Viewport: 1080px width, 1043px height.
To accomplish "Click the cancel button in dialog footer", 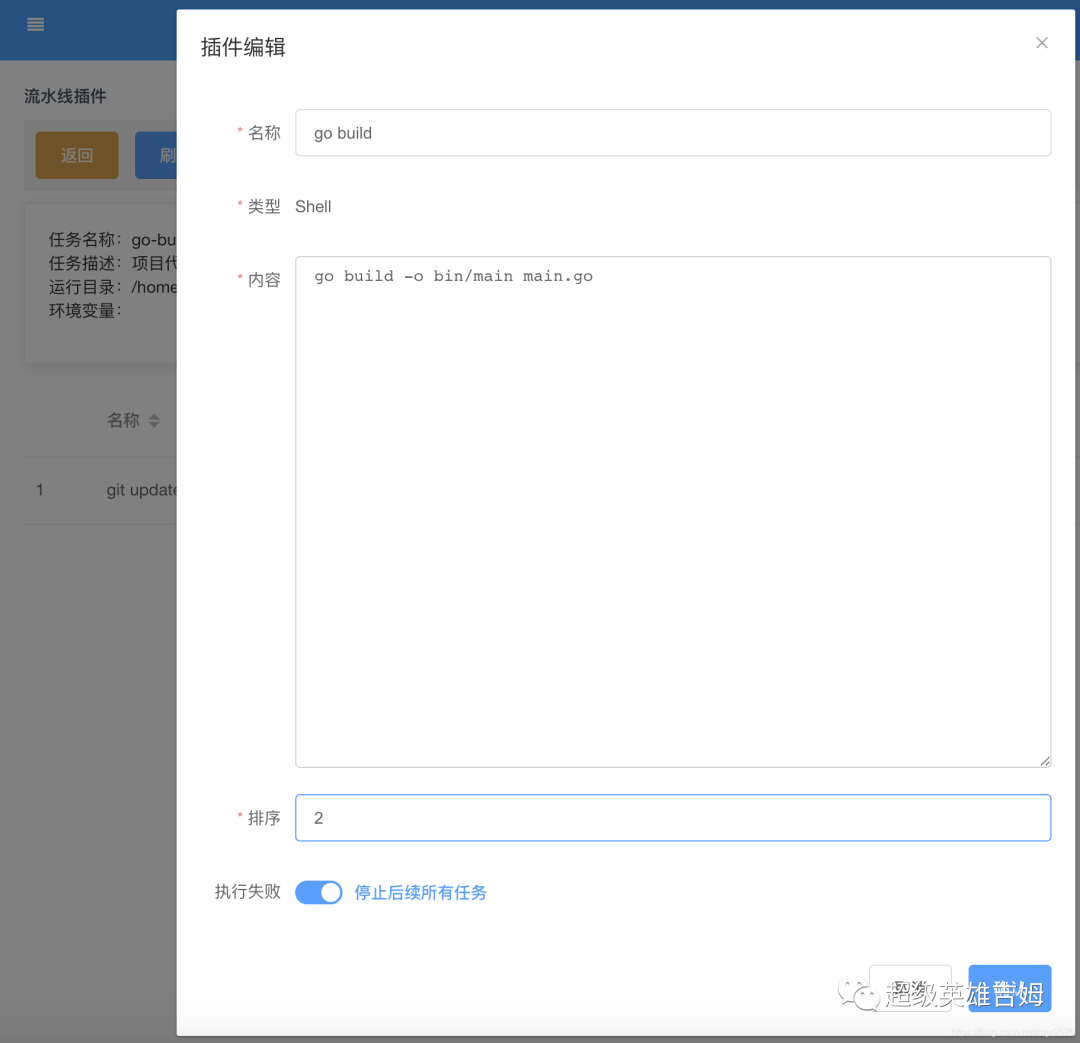I will (x=910, y=988).
